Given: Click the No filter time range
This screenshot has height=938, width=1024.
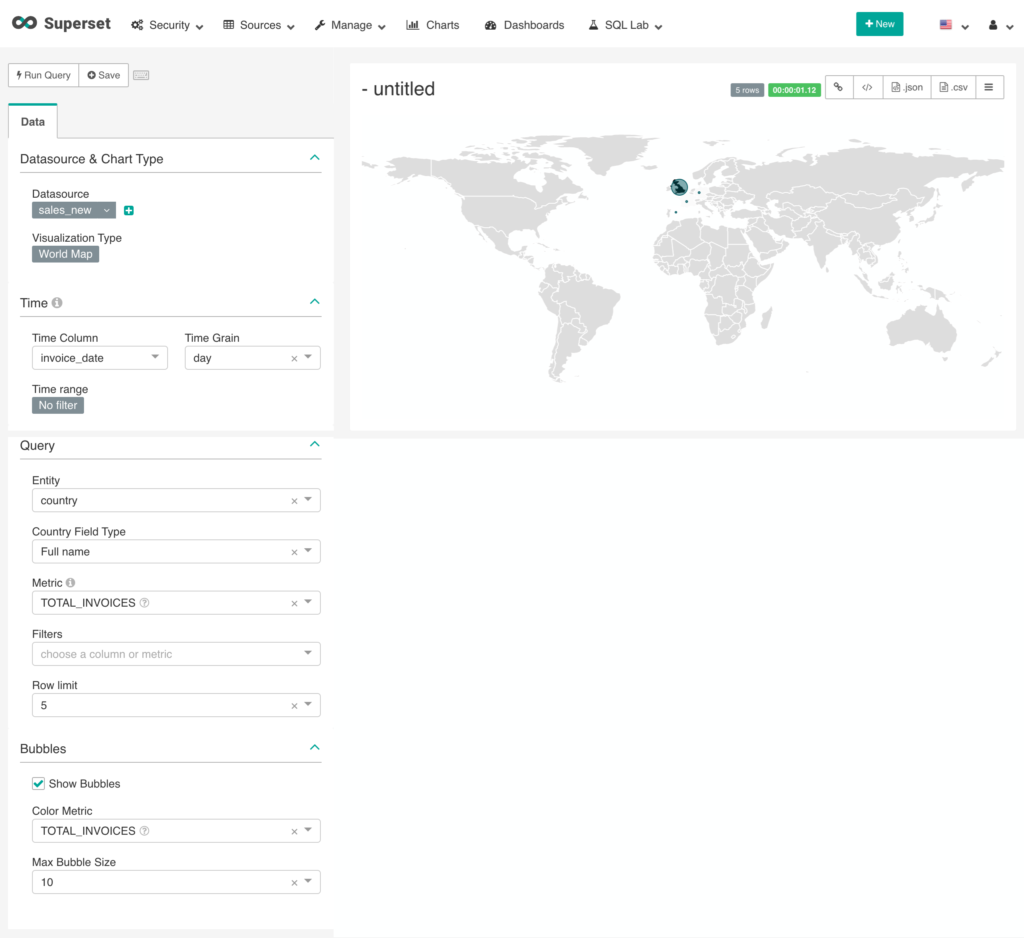Looking at the screenshot, I should [x=57, y=405].
